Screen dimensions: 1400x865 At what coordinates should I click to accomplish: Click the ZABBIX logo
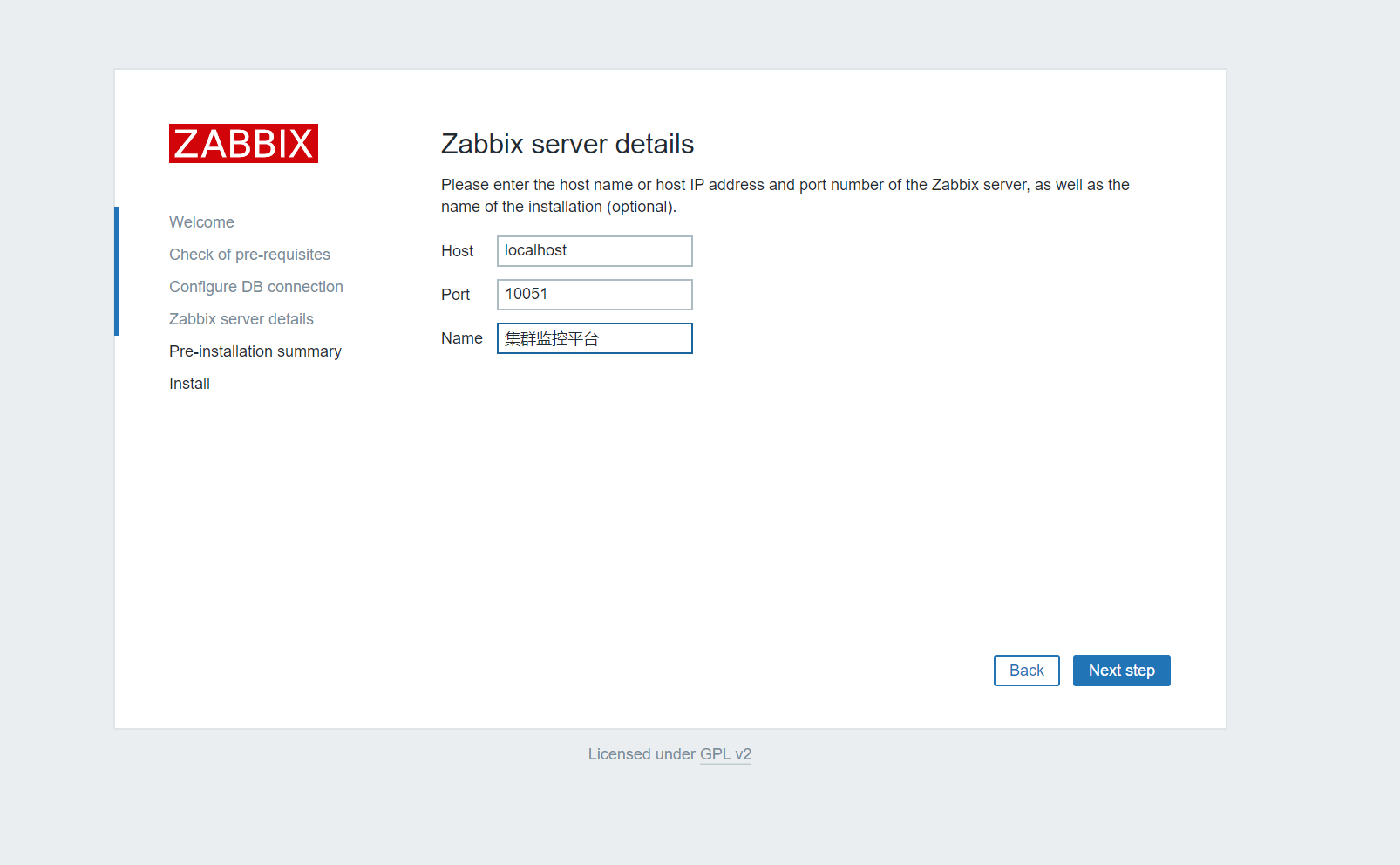click(x=243, y=143)
